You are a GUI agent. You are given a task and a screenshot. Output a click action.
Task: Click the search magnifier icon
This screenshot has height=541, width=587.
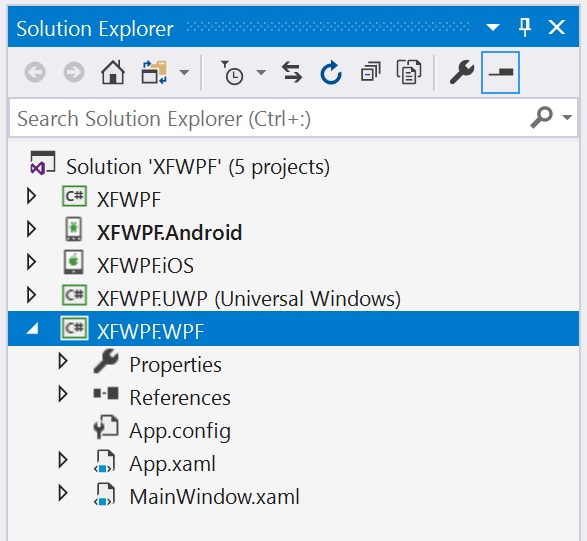pos(541,118)
